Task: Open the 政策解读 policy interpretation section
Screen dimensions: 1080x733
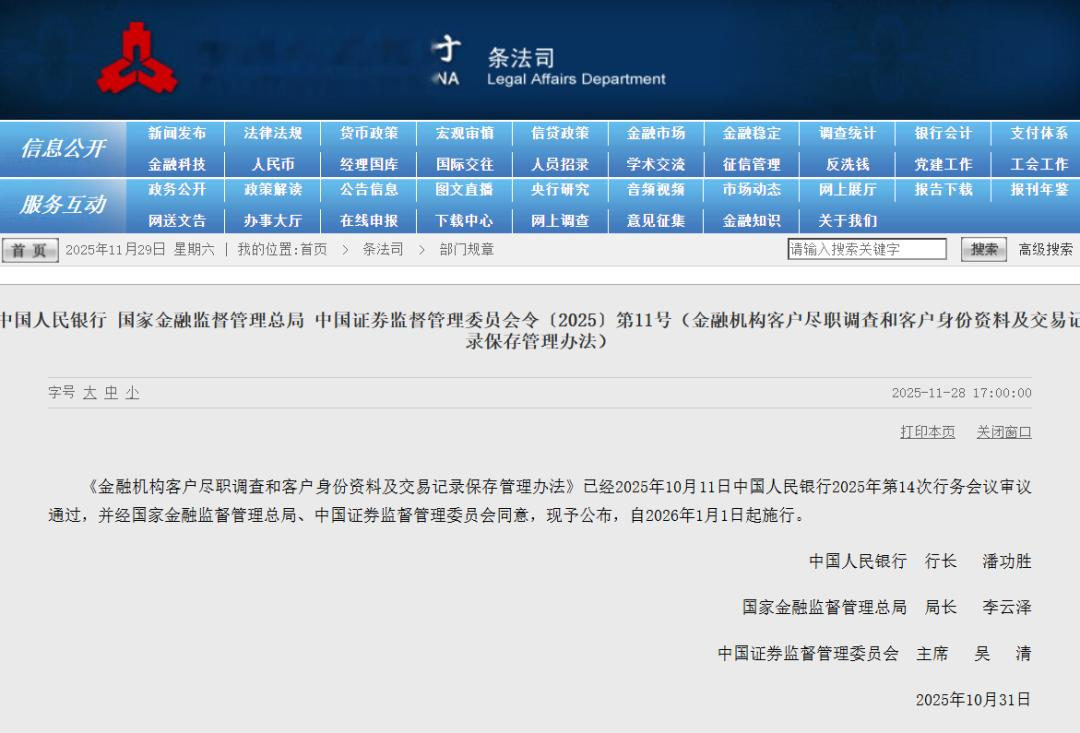Action: point(272,190)
